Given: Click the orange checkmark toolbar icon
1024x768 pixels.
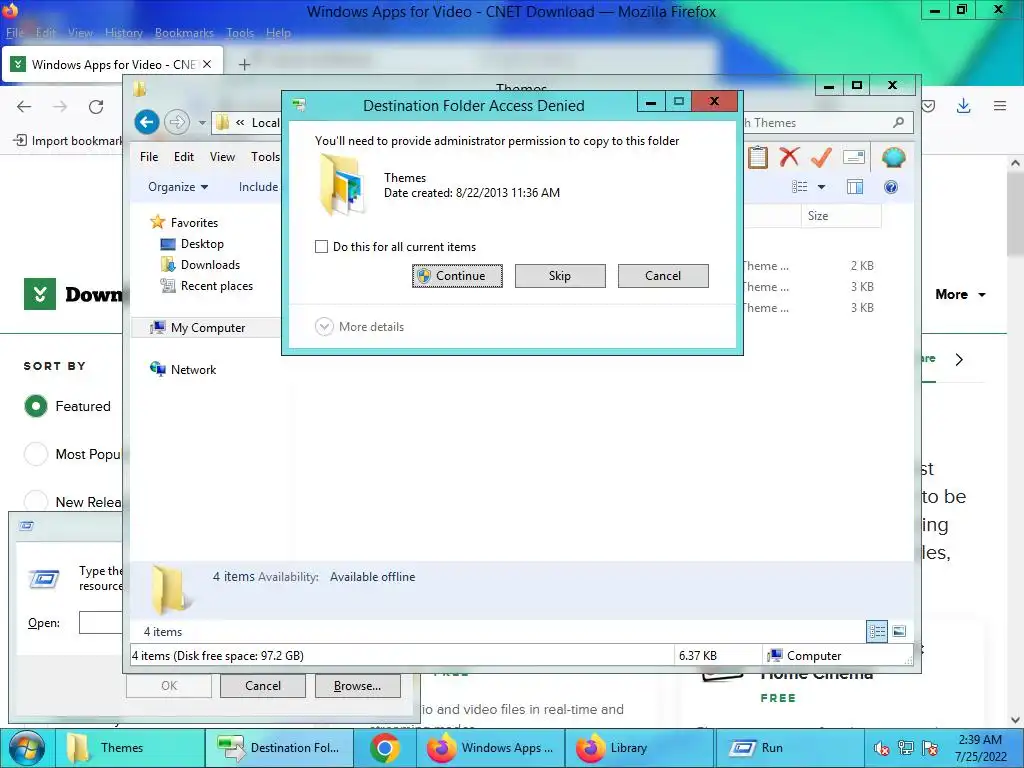Looking at the screenshot, I should click(x=821, y=157).
